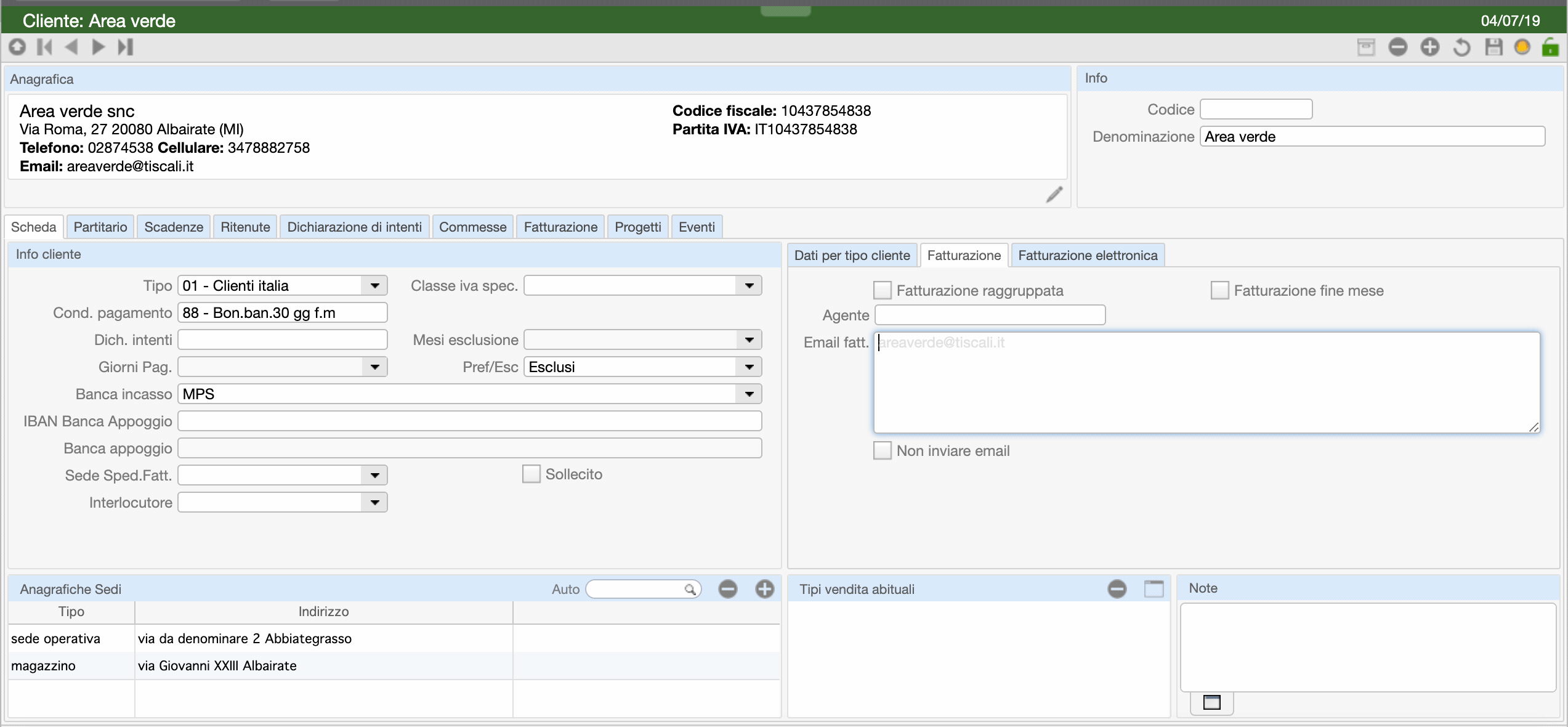Click Denominazione field with Area verde

(x=1373, y=136)
